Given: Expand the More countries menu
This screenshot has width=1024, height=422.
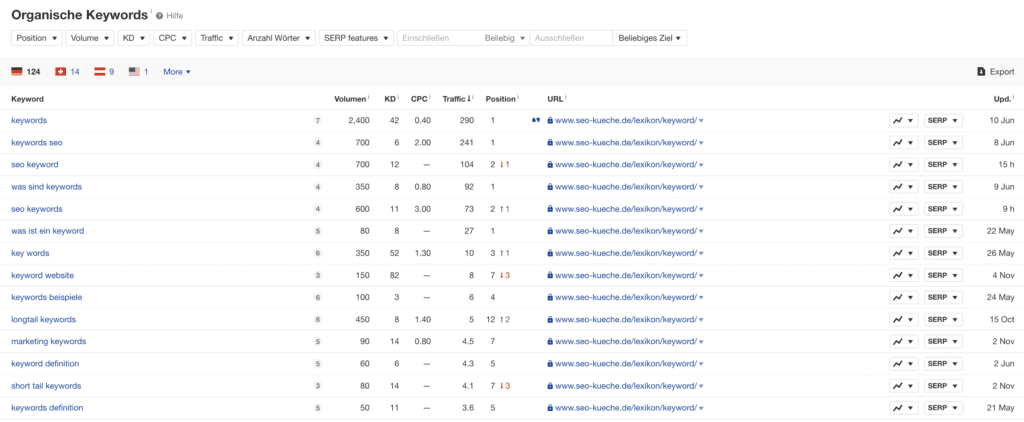Looking at the screenshot, I should tap(176, 72).
